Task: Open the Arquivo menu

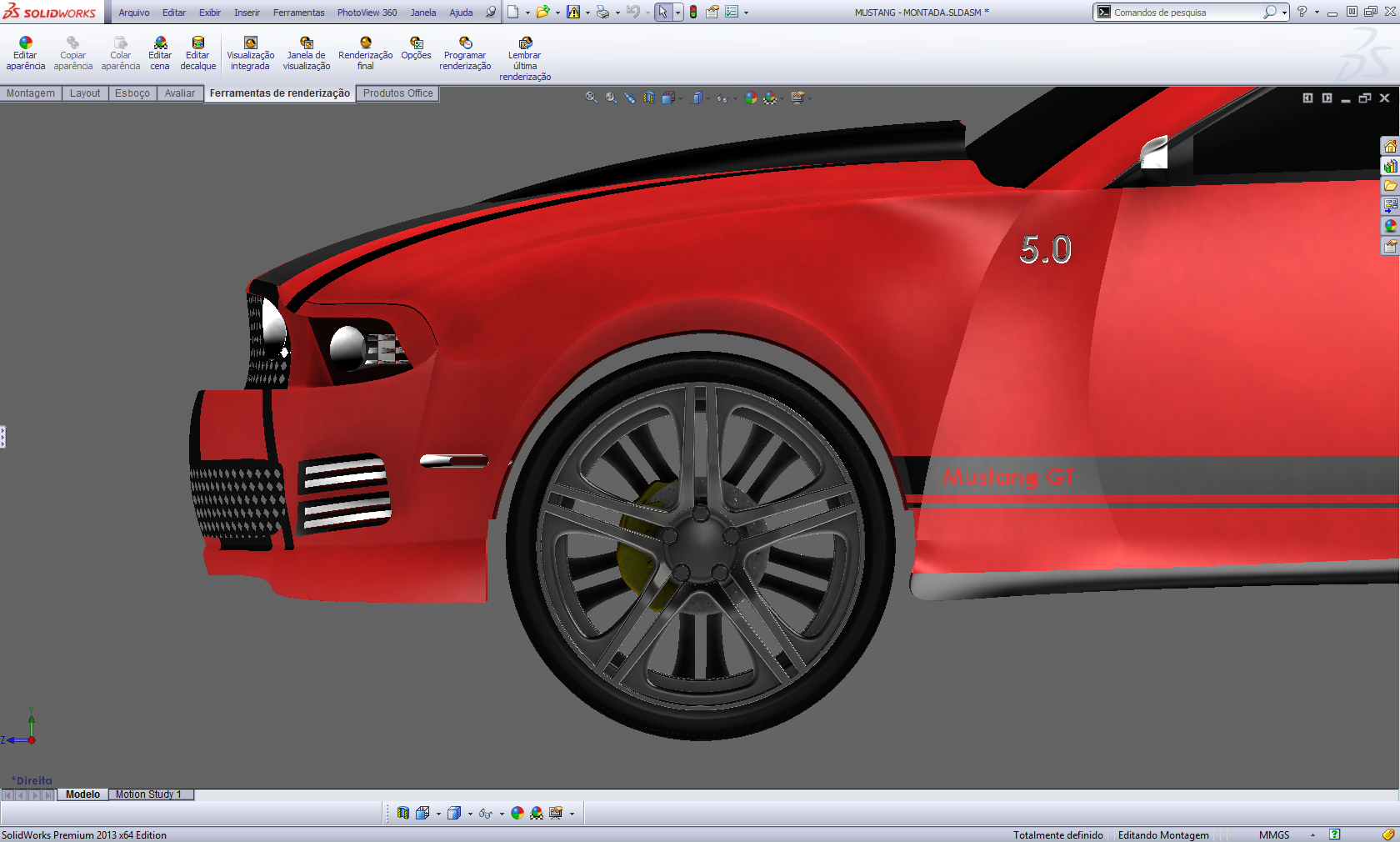Action: tap(134, 13)
